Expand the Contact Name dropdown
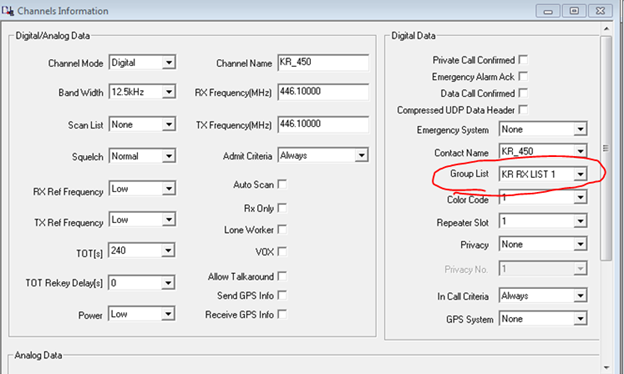 click(580, 151)
